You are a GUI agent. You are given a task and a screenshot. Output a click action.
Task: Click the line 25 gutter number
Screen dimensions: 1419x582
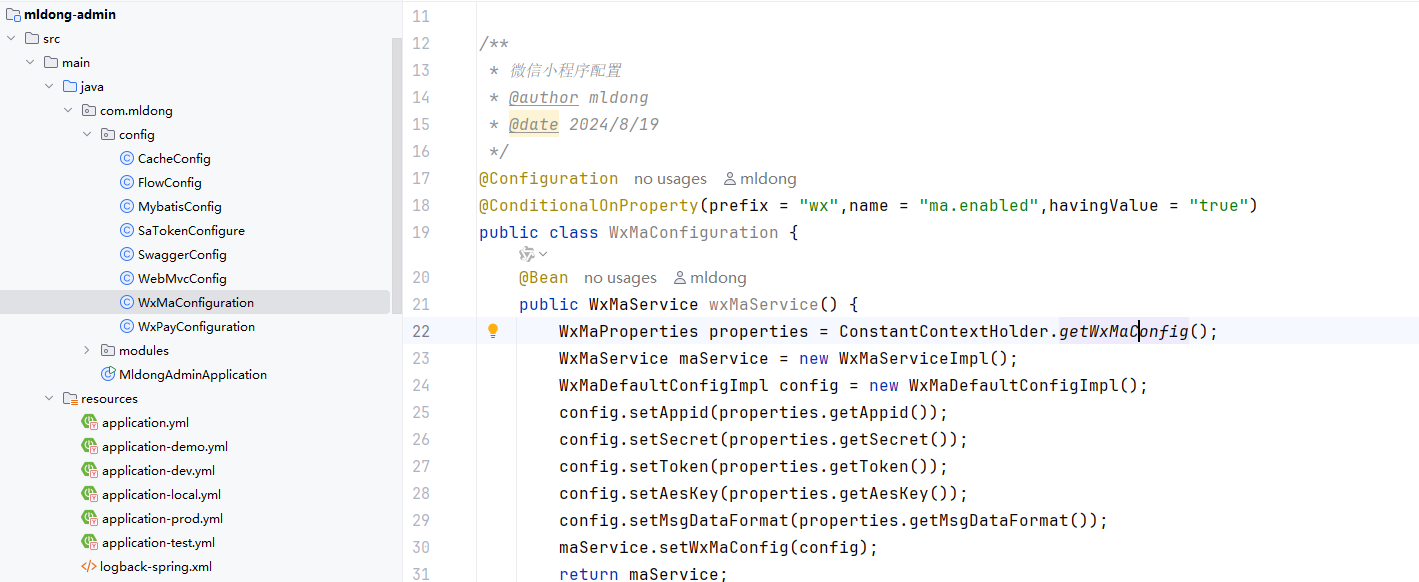(420, 412)
